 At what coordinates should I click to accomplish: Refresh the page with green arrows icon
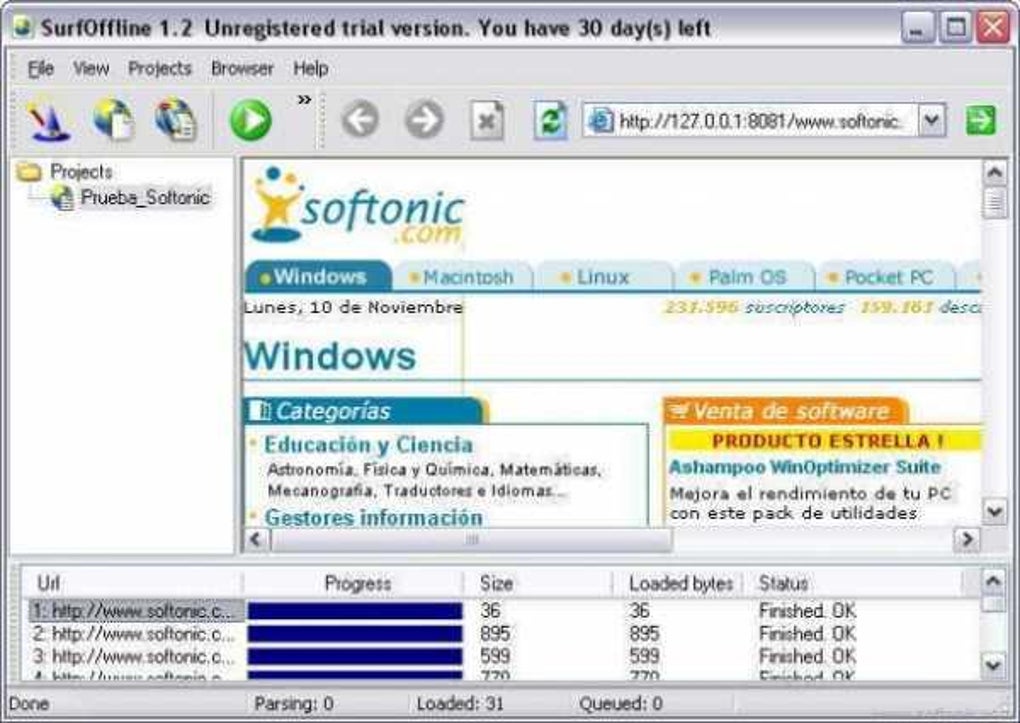[x=550, y=120]
